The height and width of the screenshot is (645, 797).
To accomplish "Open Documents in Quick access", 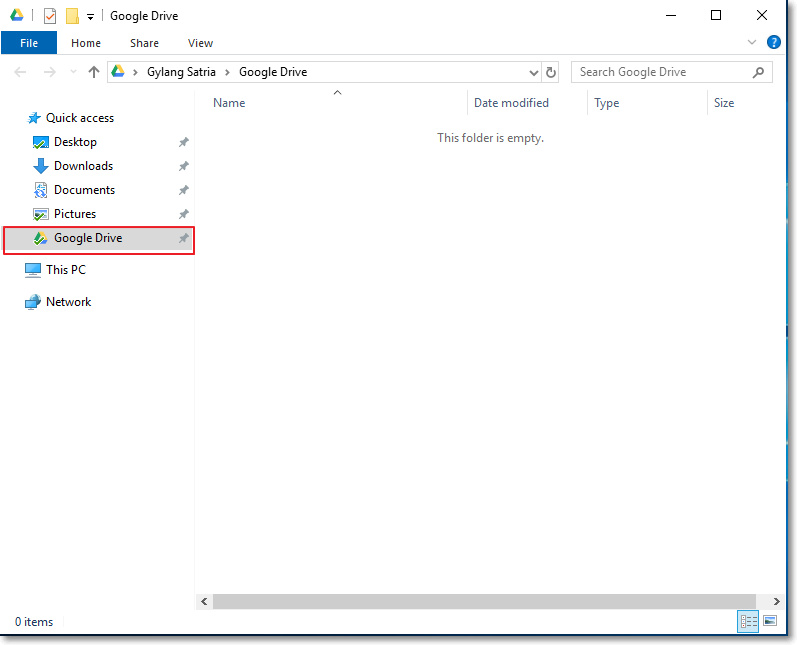I will point(85,190).
